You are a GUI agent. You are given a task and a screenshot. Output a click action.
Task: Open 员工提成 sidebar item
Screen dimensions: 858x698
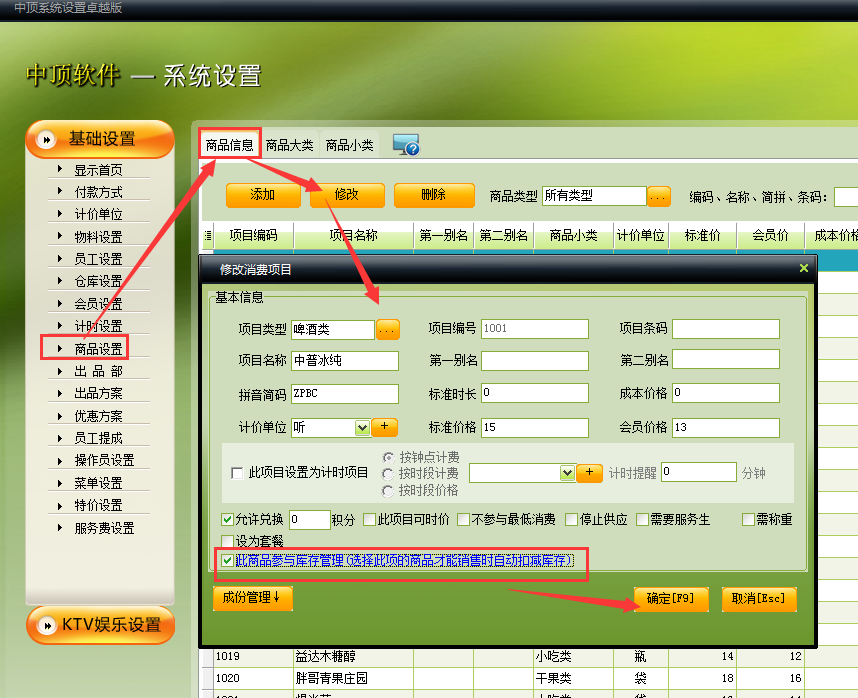click(98, 438)
